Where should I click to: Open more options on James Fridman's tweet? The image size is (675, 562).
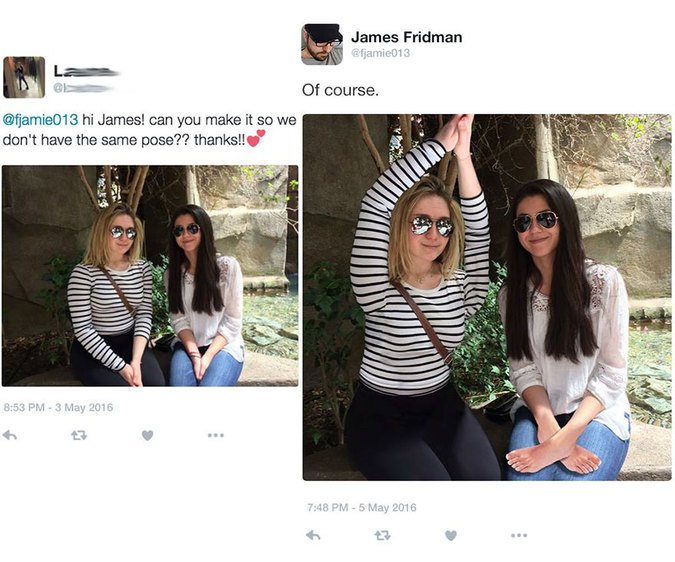[518, 535]
